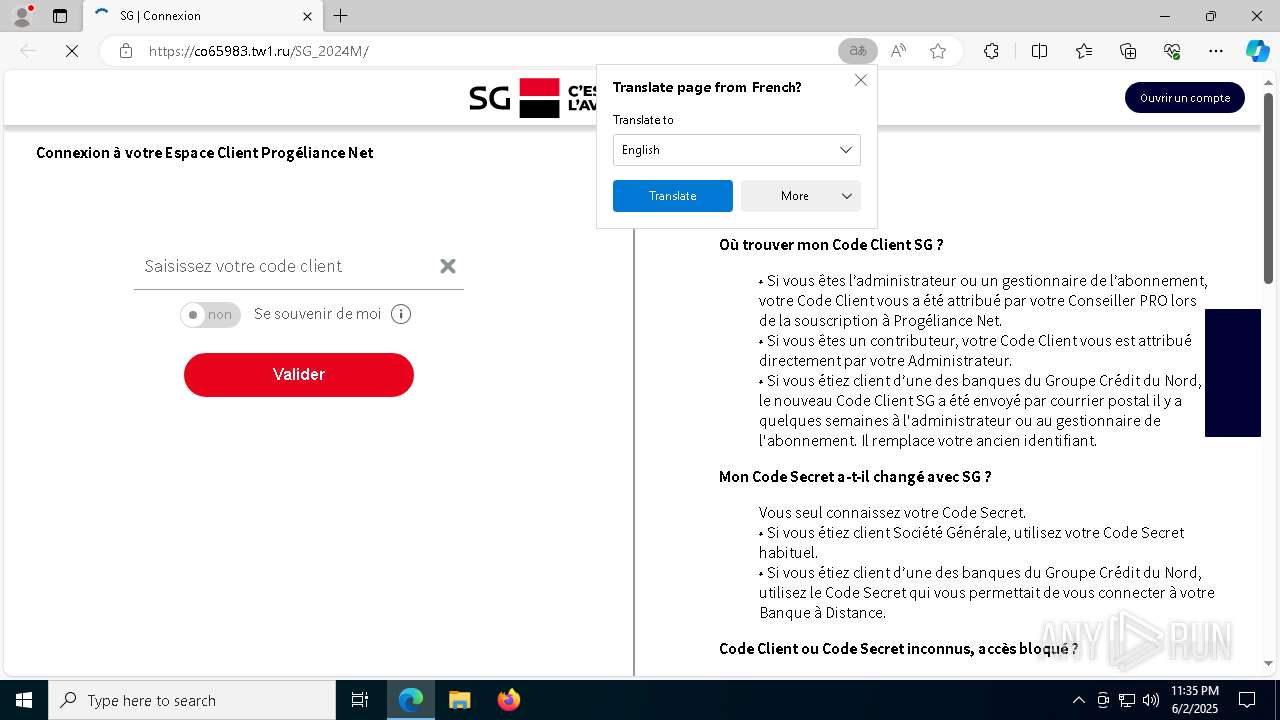Stop loading the page
The width and height of the screenshot is (1280, 720).
click(x=72, y=51)
